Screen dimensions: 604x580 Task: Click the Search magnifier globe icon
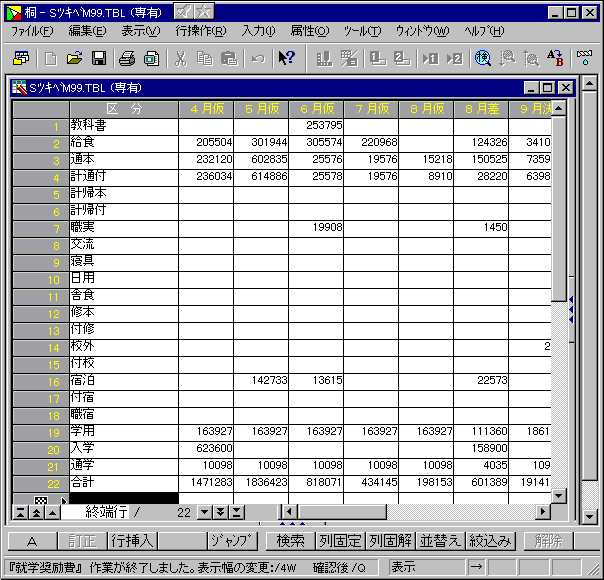[x=483, y=59]
